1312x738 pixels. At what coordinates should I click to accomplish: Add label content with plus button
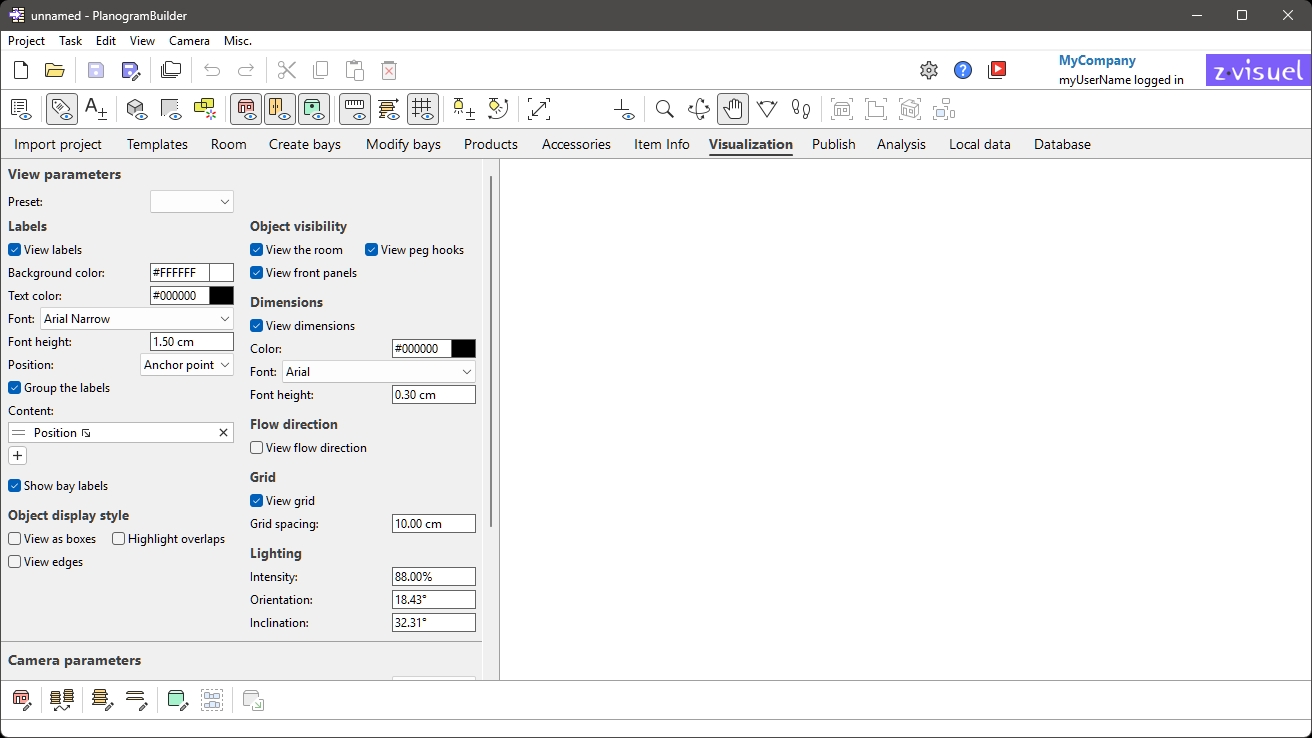pyautogui.click(x=18, y=456)
